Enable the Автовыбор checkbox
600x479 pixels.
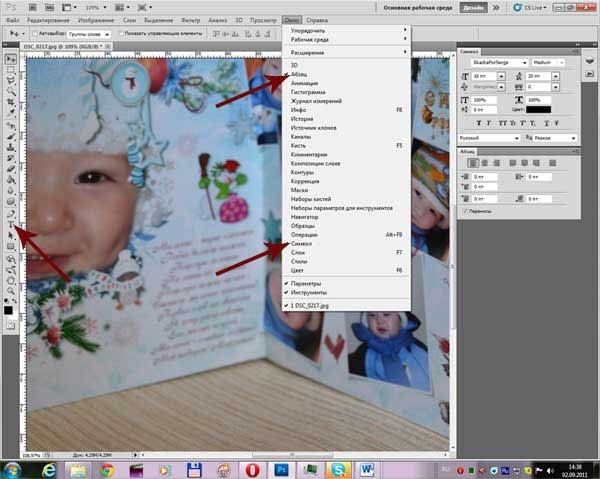coord(35,34)
